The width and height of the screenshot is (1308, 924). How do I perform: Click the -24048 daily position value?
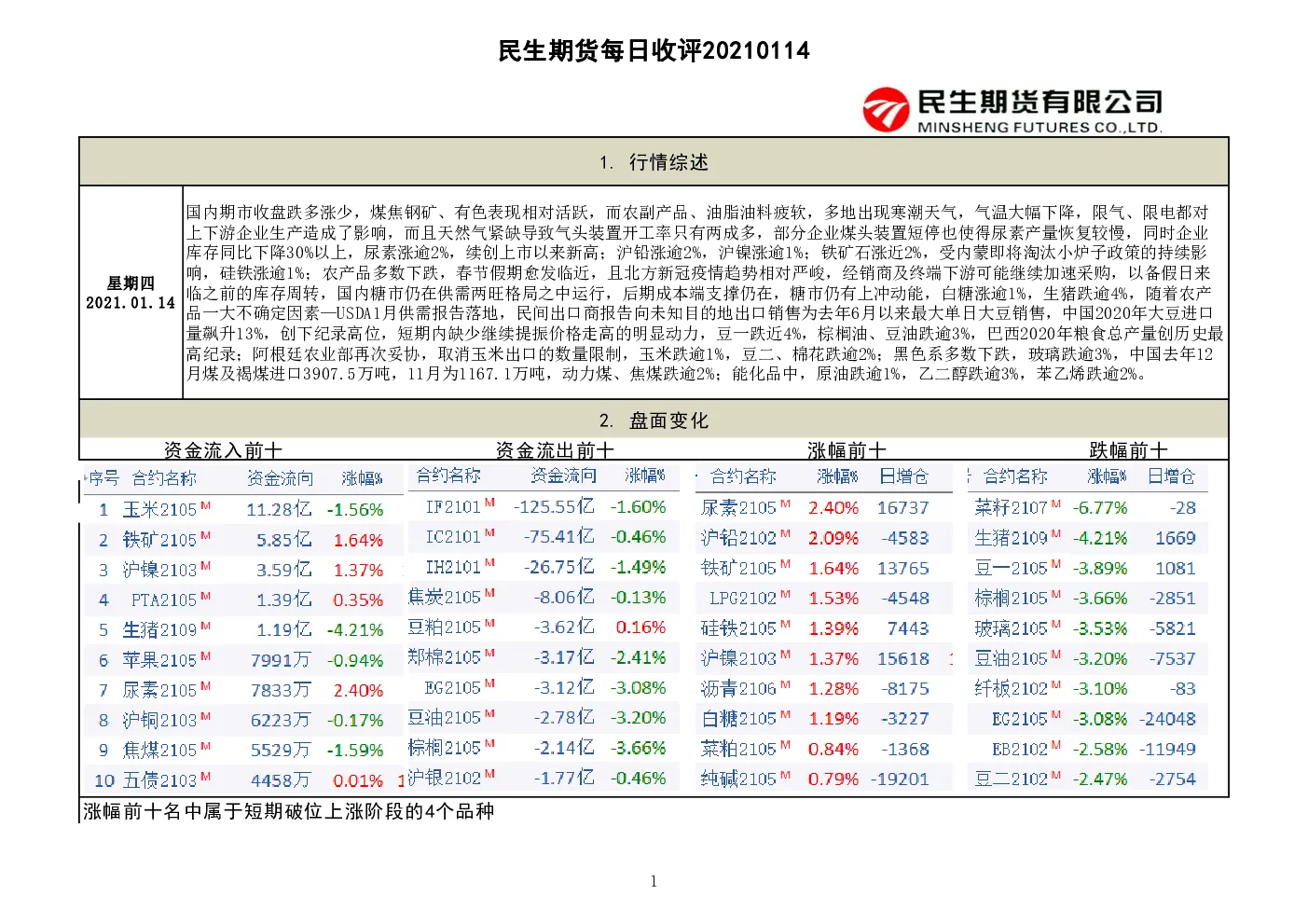[1167, 719]
